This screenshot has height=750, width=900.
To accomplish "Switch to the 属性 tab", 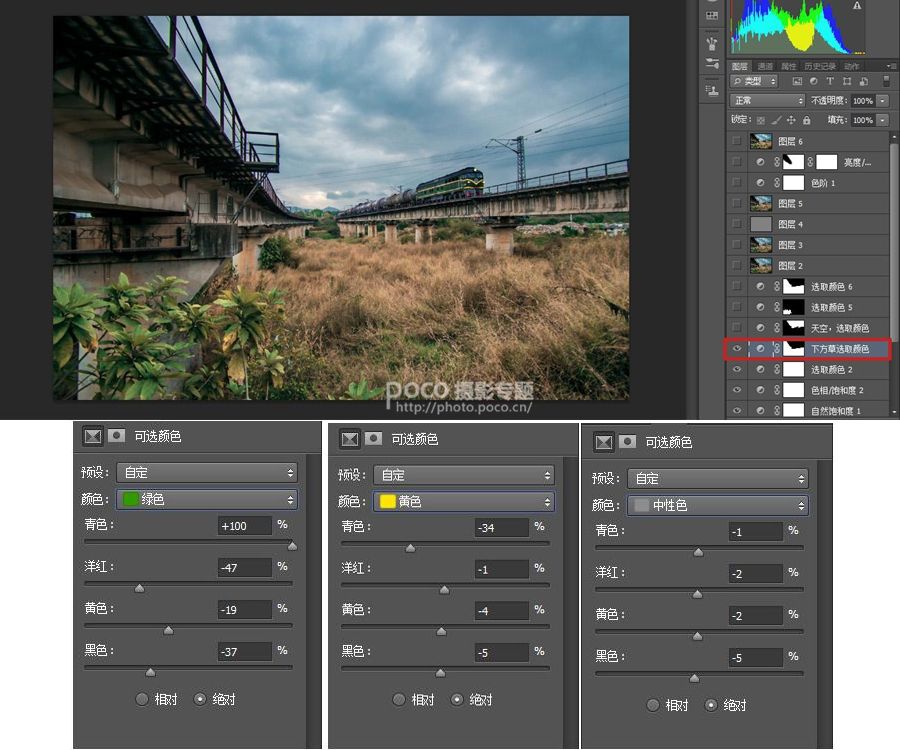I will point(789,66).
